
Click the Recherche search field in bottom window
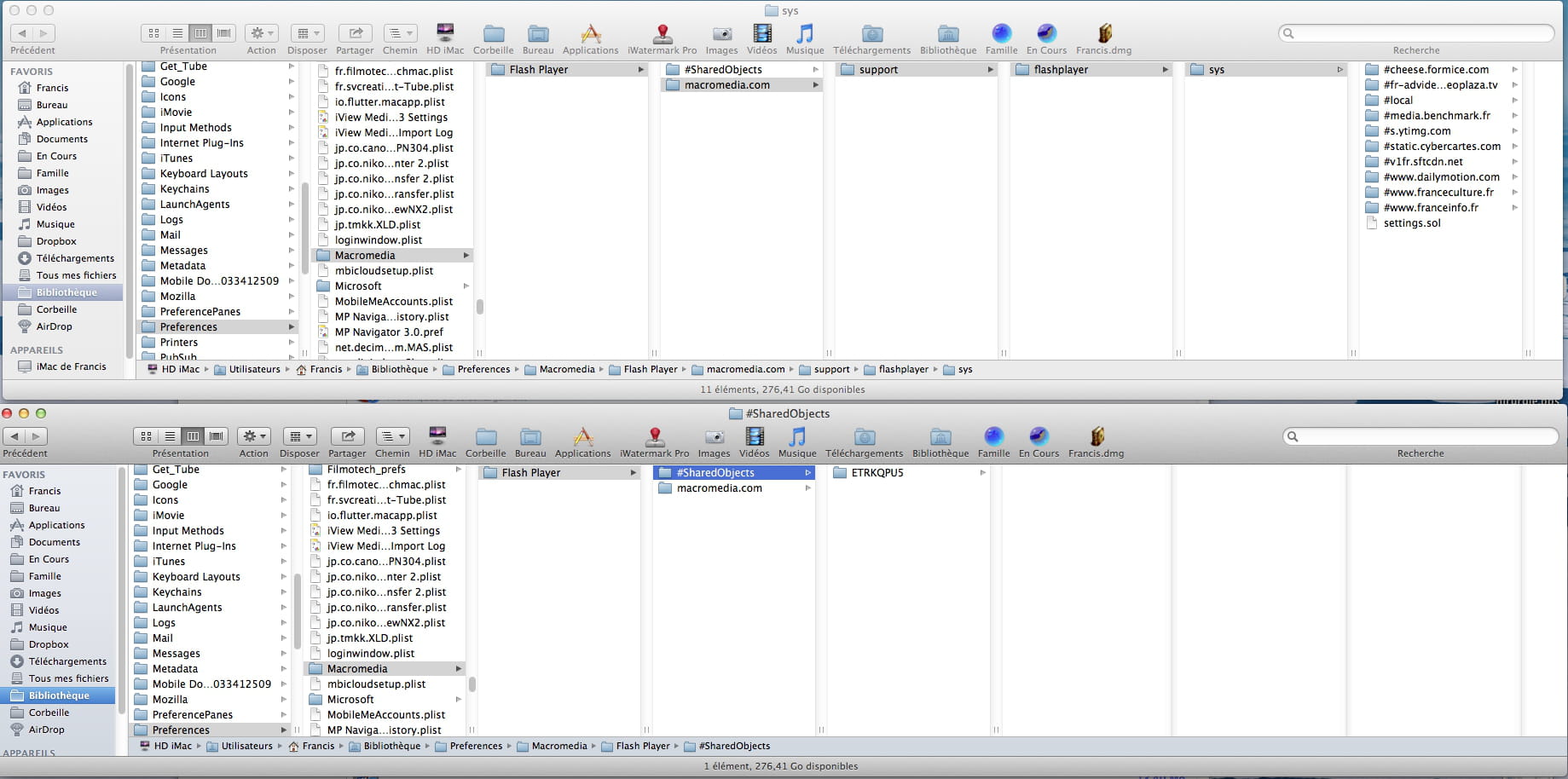pyautogui.click(x=1420, y=436)
